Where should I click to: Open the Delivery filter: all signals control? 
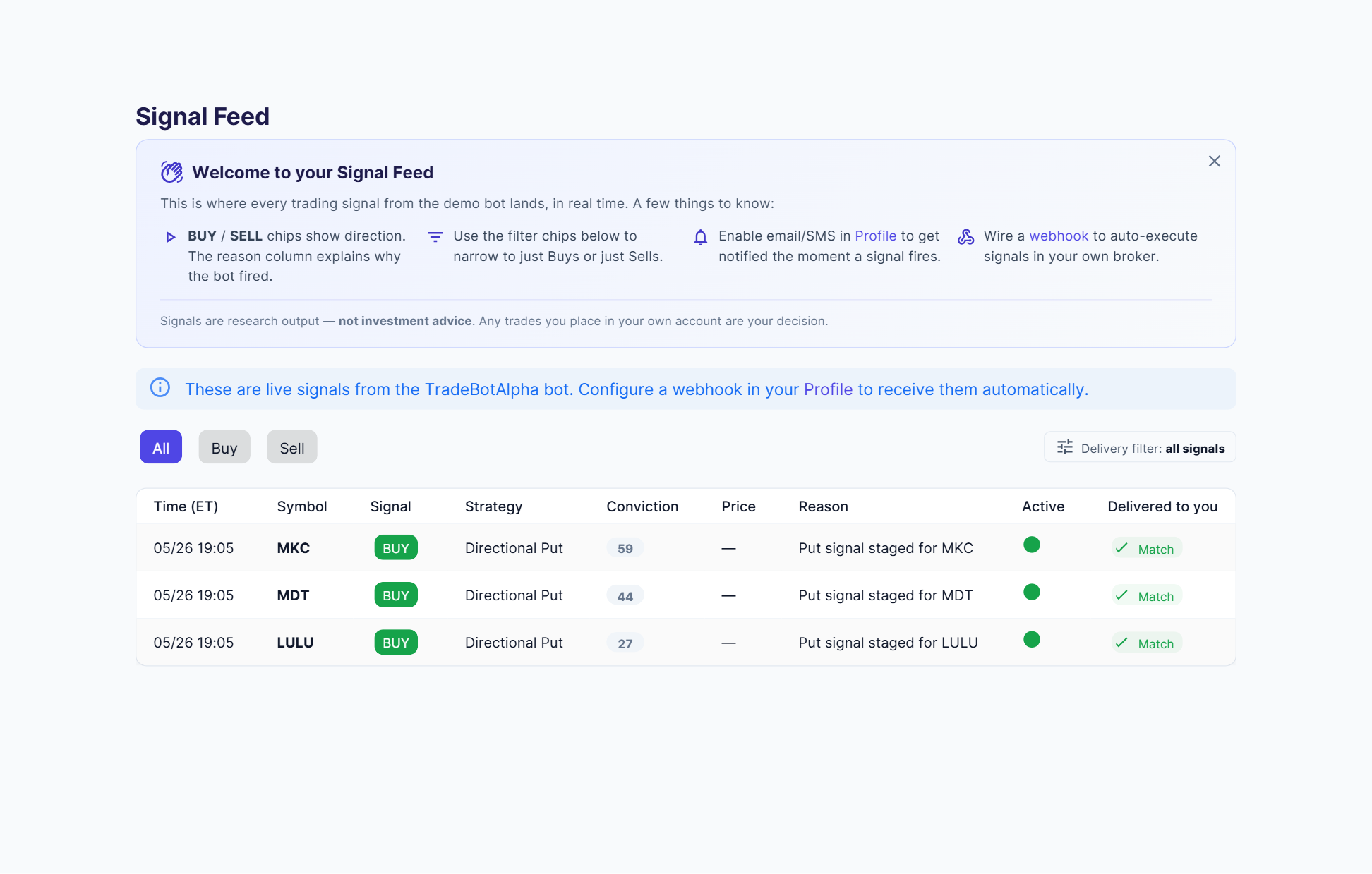click(1140, 447)
